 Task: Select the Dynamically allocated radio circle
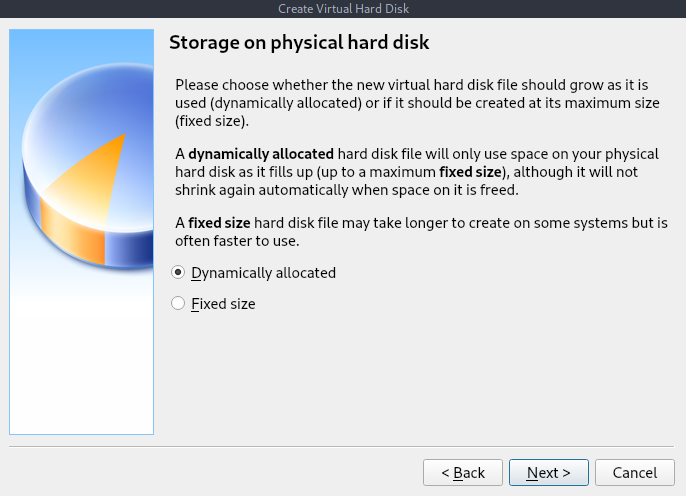point(179,272)
